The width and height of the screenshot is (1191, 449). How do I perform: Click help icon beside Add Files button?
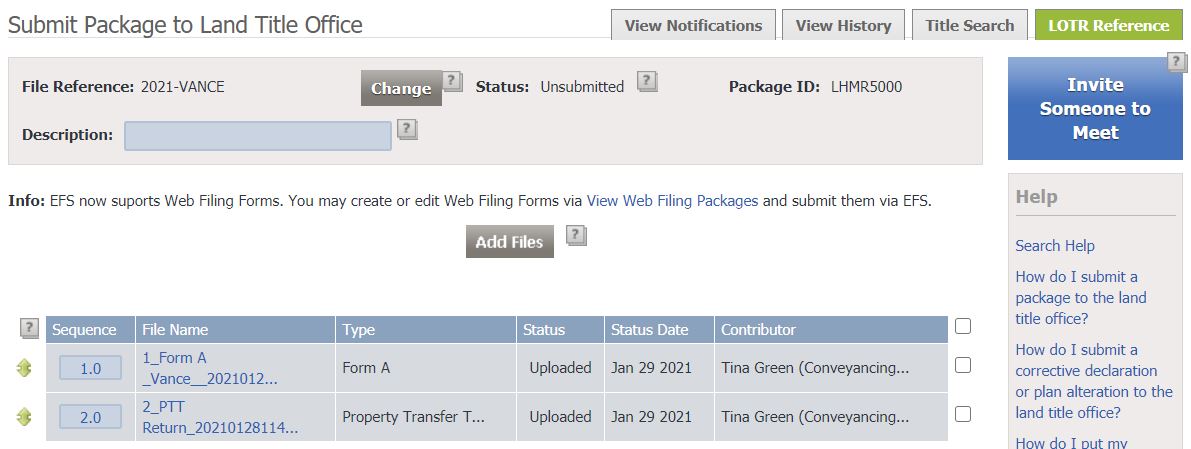[x=577, y=236]
